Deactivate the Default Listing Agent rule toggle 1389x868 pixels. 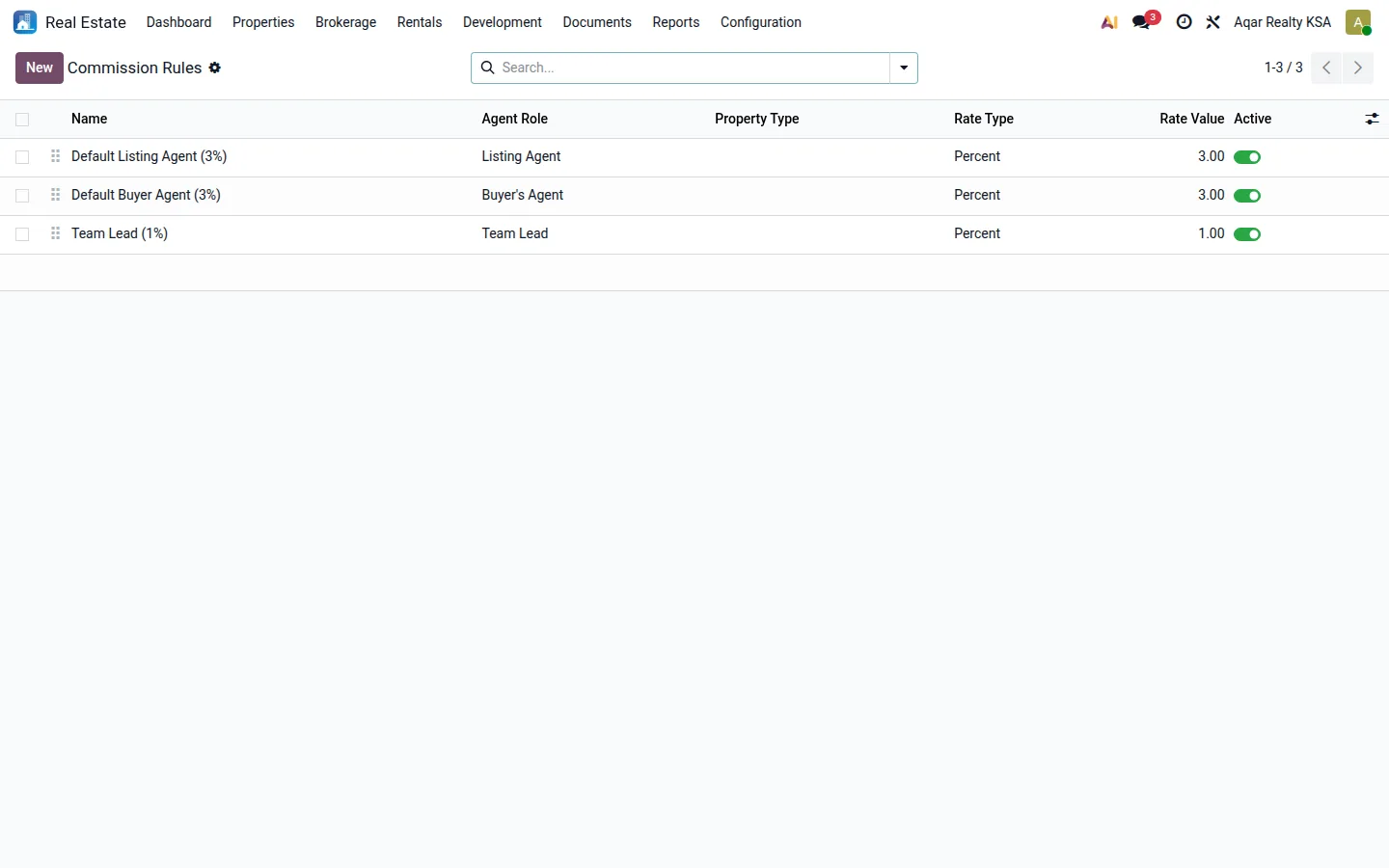coord(1247,157)
